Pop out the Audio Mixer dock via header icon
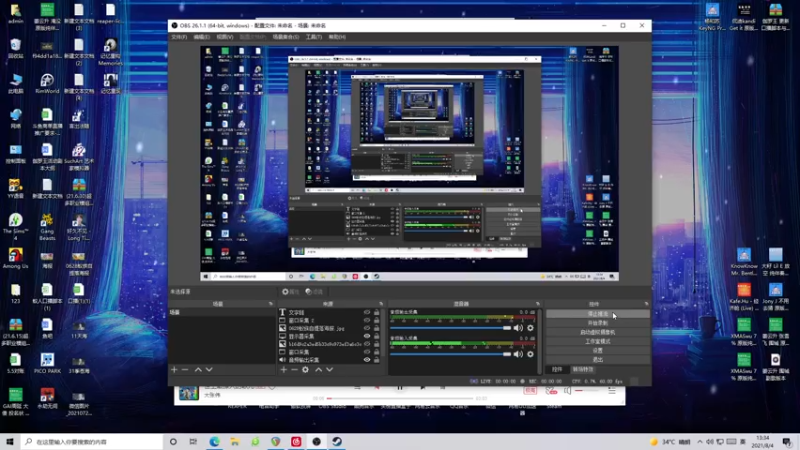Viewport: 800px width, 450px height. (x=538, y=304)
